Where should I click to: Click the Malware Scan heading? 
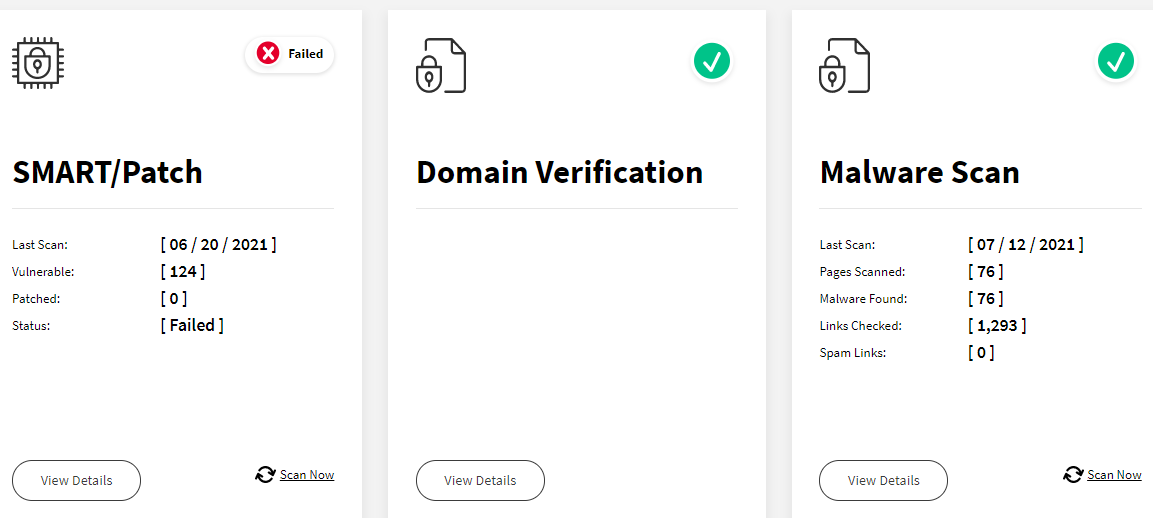919,172
